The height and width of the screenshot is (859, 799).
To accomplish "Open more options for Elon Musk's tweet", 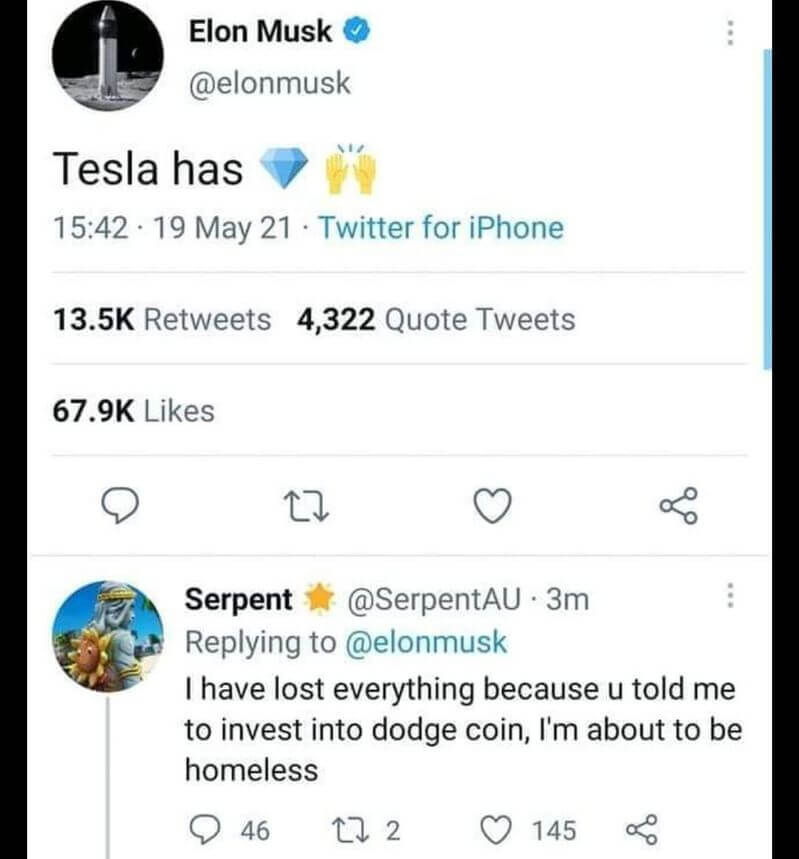I will [731, 33].
